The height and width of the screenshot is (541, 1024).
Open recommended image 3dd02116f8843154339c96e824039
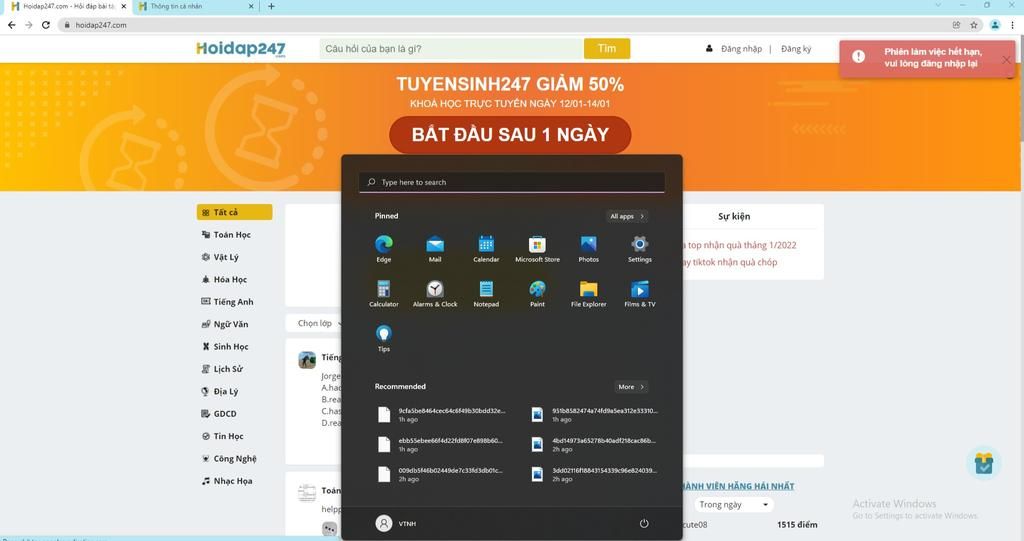point(595,474)
